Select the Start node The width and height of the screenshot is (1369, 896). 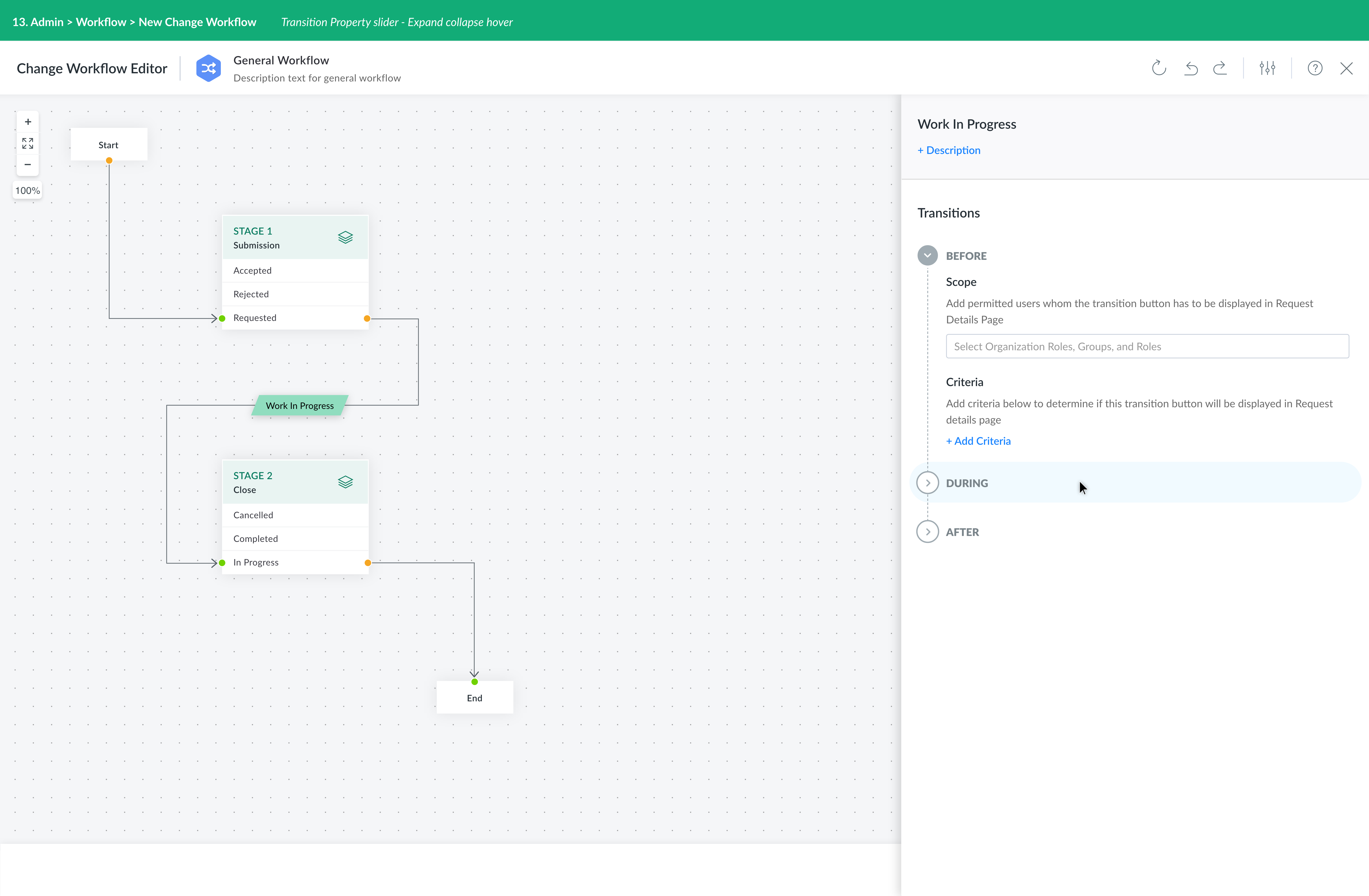pos(109,144)
